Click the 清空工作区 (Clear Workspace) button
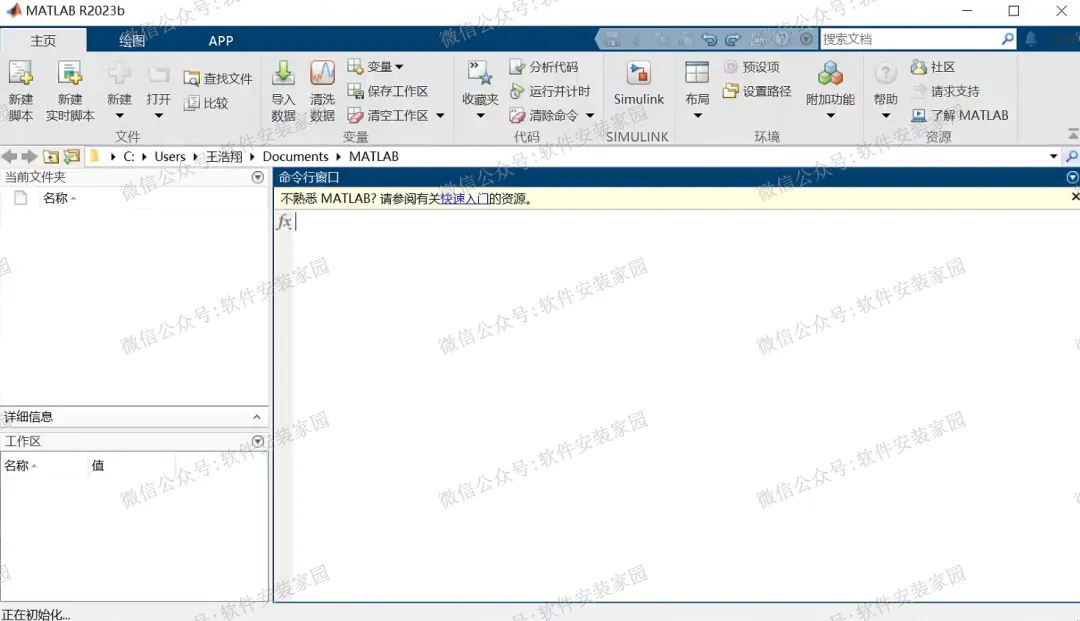Viewport: 1080px width, 621px height. point(388,115)
